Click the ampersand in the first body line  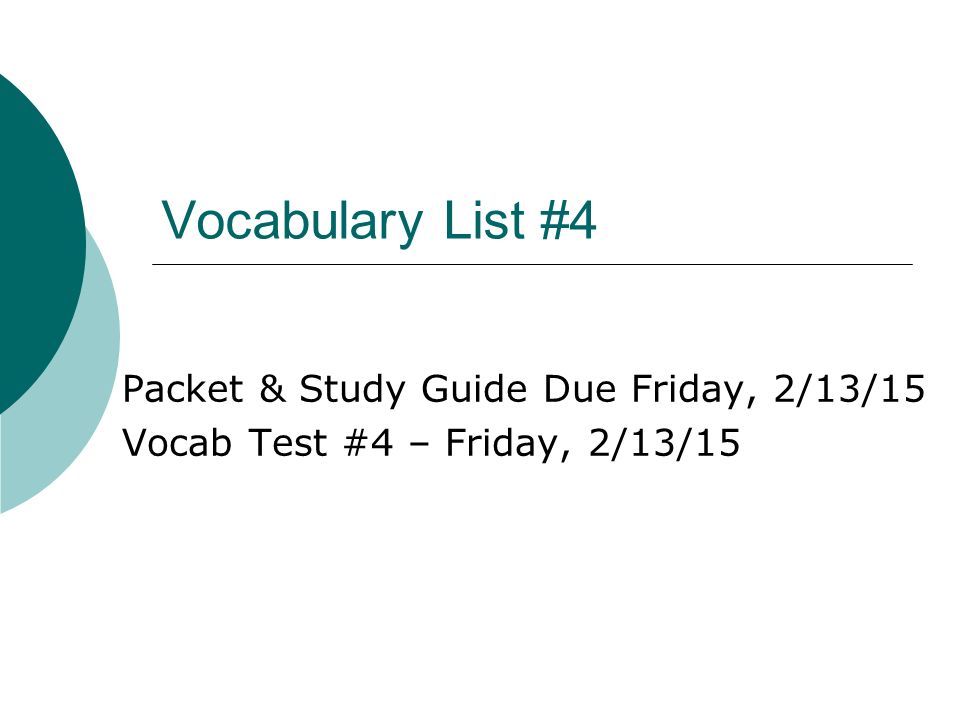click(272, 389)
